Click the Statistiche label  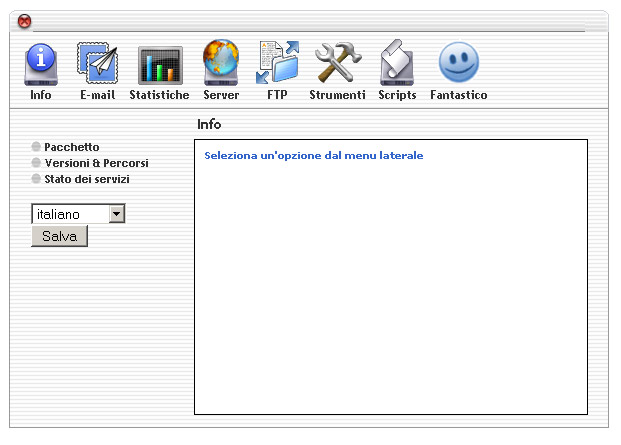(159, 95)
